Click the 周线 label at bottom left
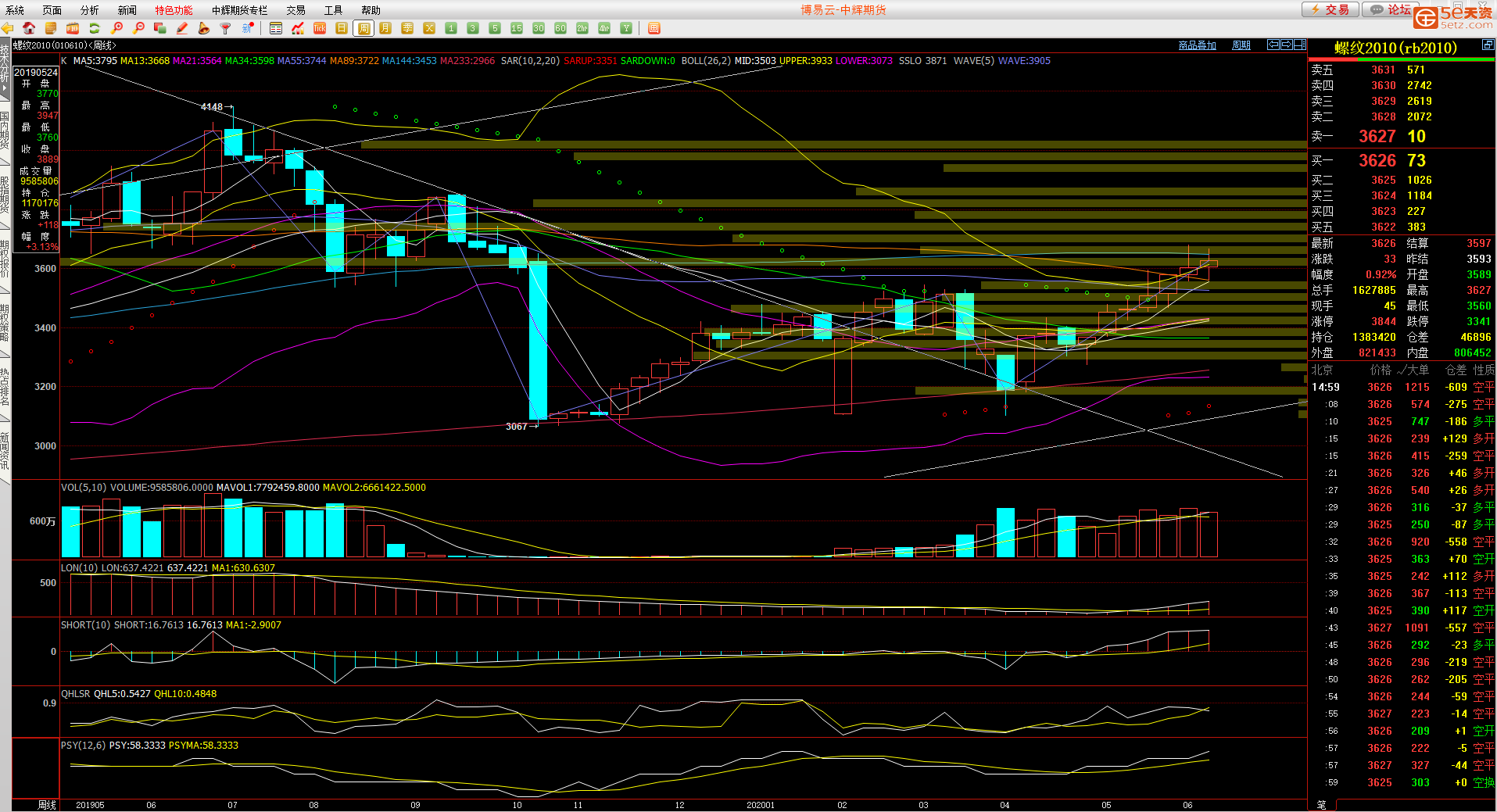The image size is (1497, 812). tap(47, 805)
